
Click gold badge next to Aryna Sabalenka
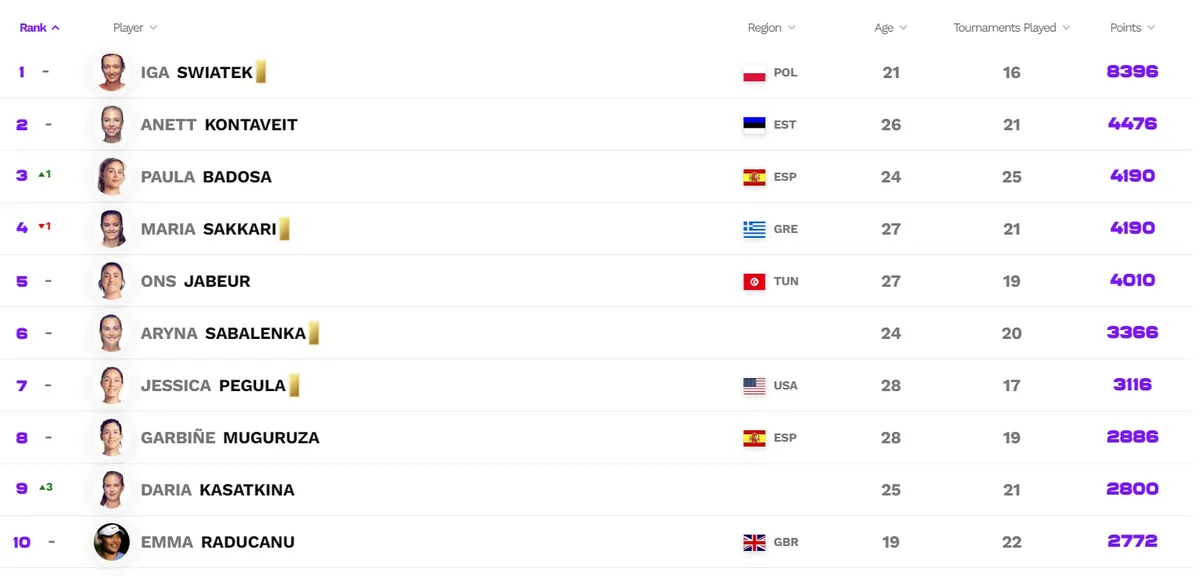314,333
